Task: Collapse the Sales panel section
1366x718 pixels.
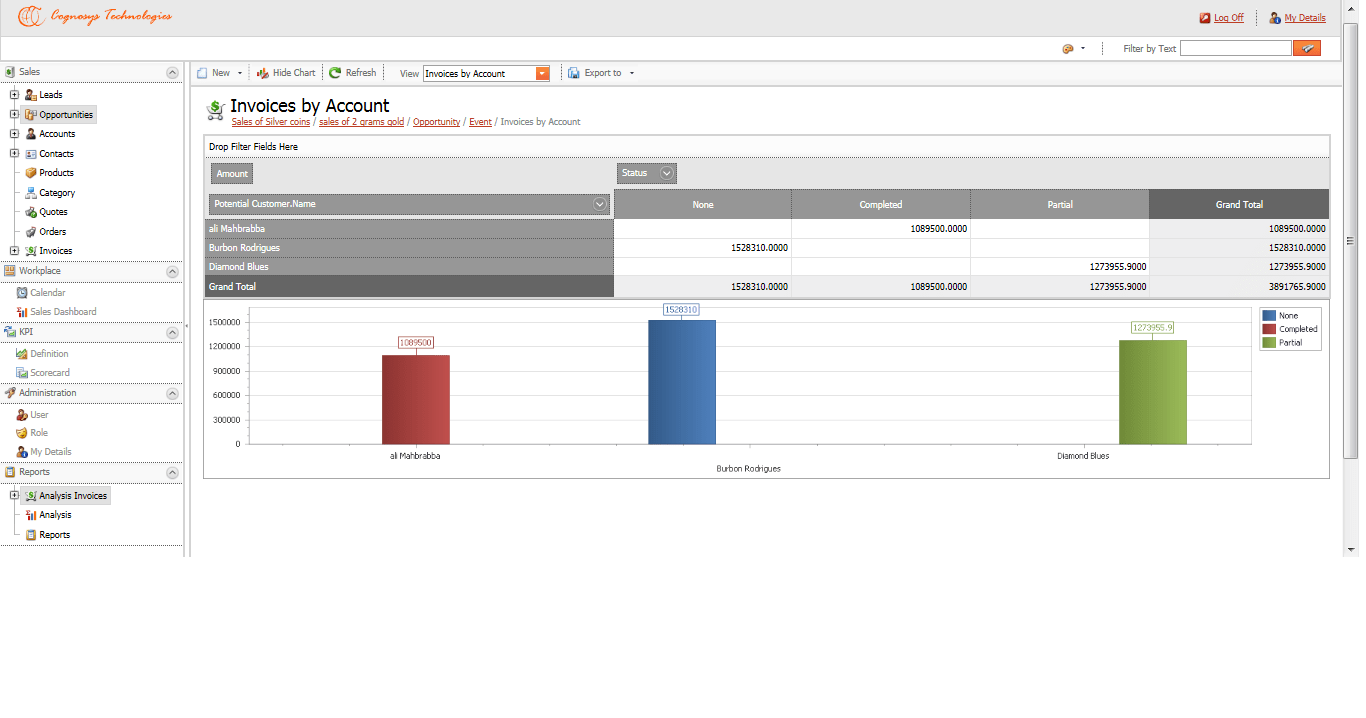Action: pos(172,73)
